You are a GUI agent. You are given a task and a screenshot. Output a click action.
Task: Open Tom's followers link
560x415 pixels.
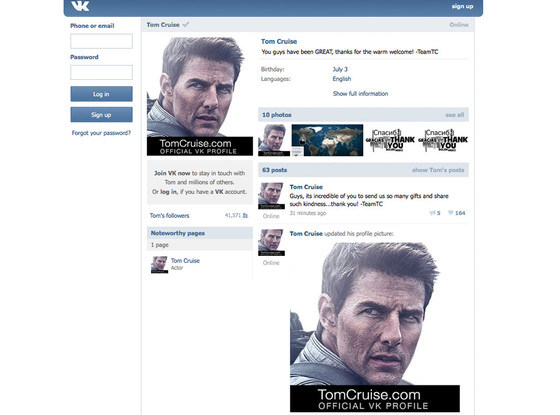[169, 216]
